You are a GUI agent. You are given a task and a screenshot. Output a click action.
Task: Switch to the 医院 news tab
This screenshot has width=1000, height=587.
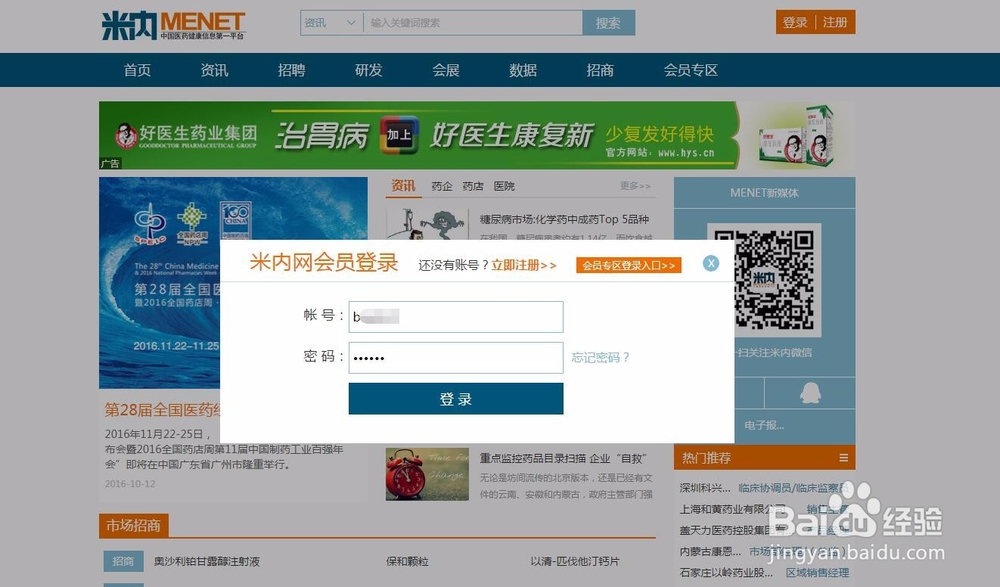pos(503,185)
